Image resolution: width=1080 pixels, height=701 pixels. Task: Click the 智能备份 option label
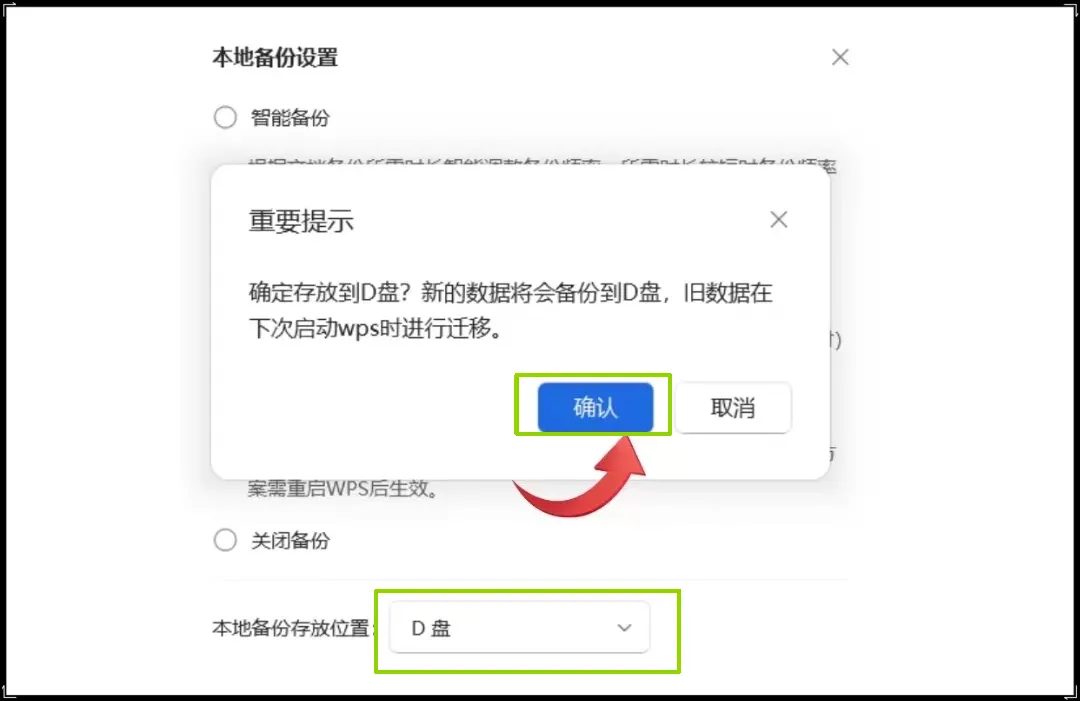290,118
